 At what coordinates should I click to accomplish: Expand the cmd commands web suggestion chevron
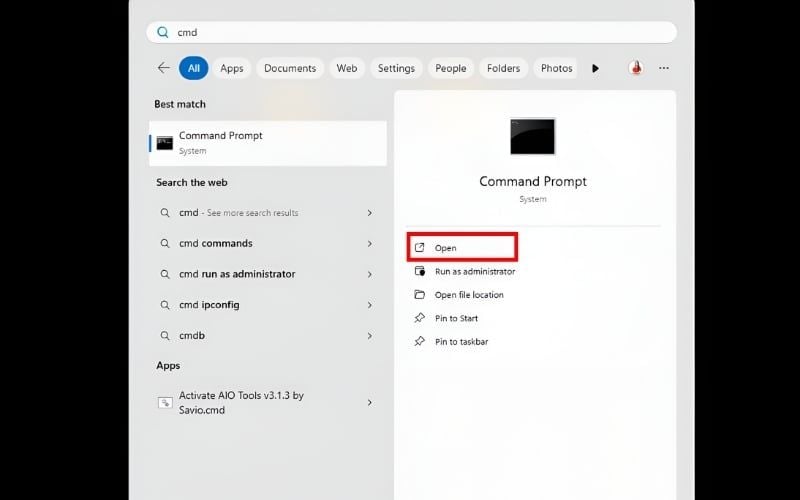(x=370, y=243)
